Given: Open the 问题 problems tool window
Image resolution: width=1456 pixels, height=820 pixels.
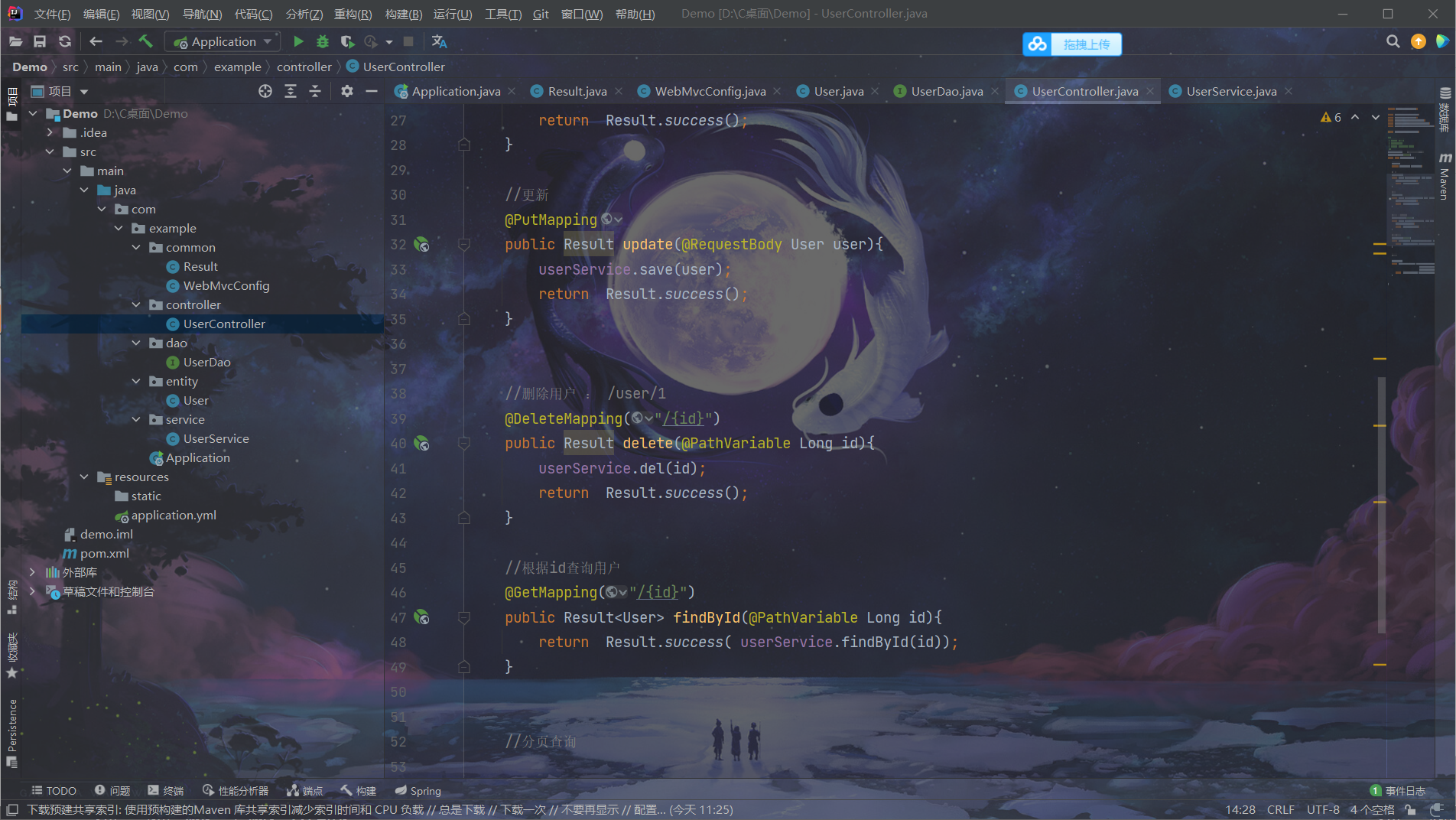Looking at the screenshot, I should point(112,791).
